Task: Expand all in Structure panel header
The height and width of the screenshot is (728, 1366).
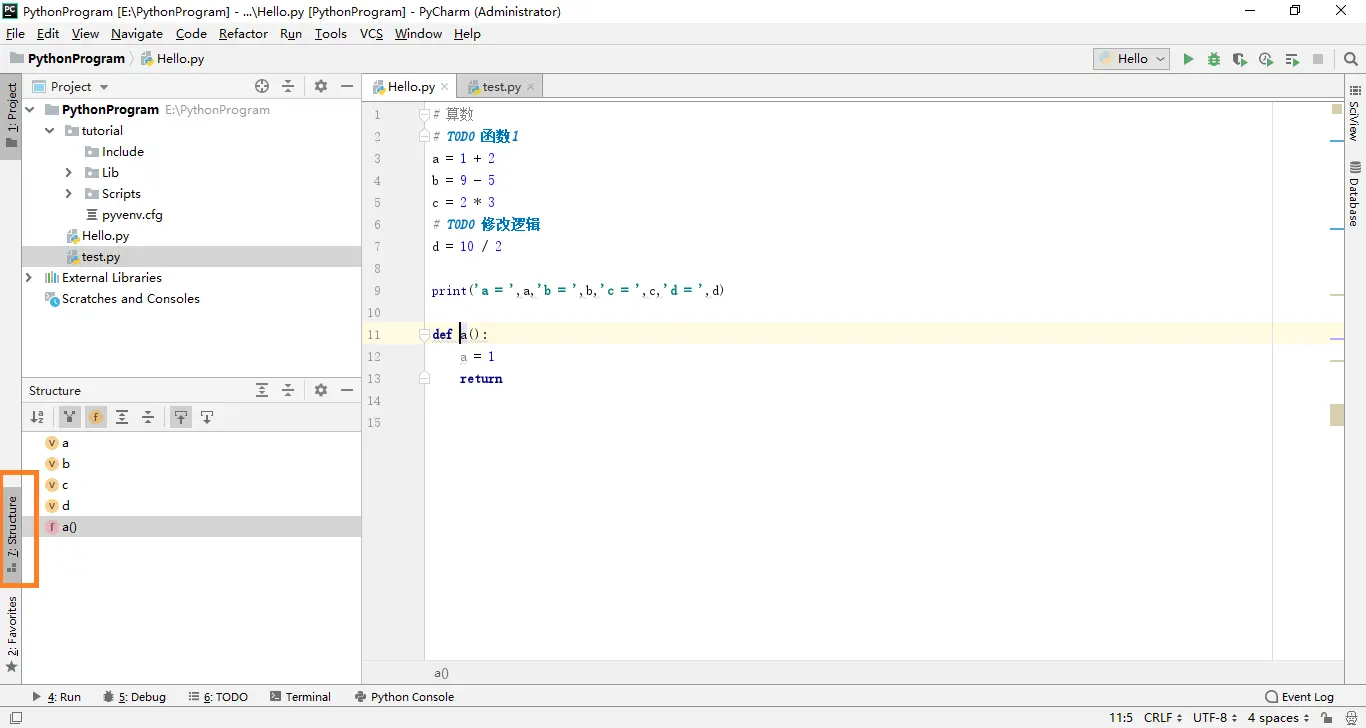Action: (x=262, y=390)
